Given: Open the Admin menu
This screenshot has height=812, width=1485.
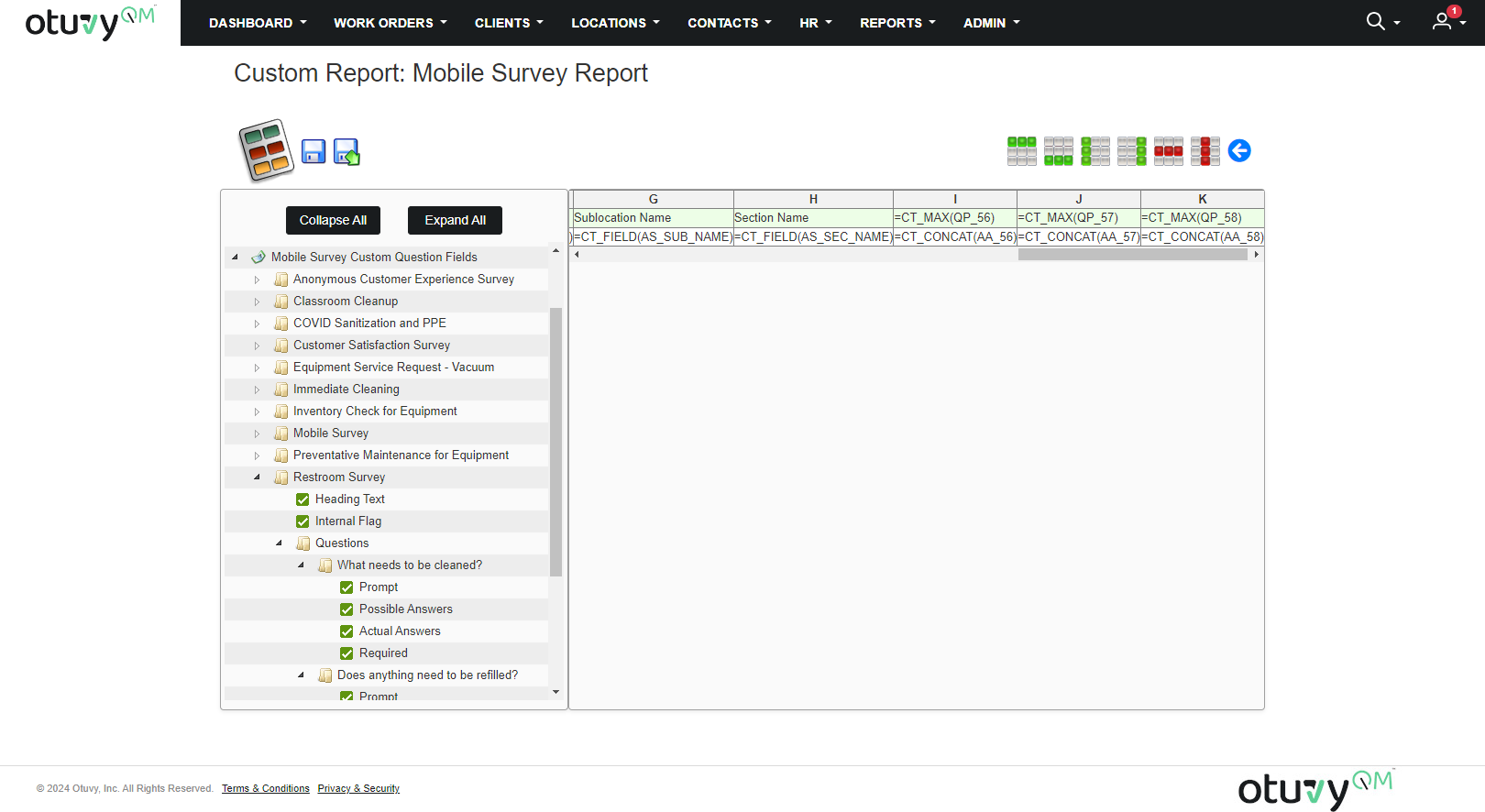Looking at the screenshot, I should pos(991,23).
